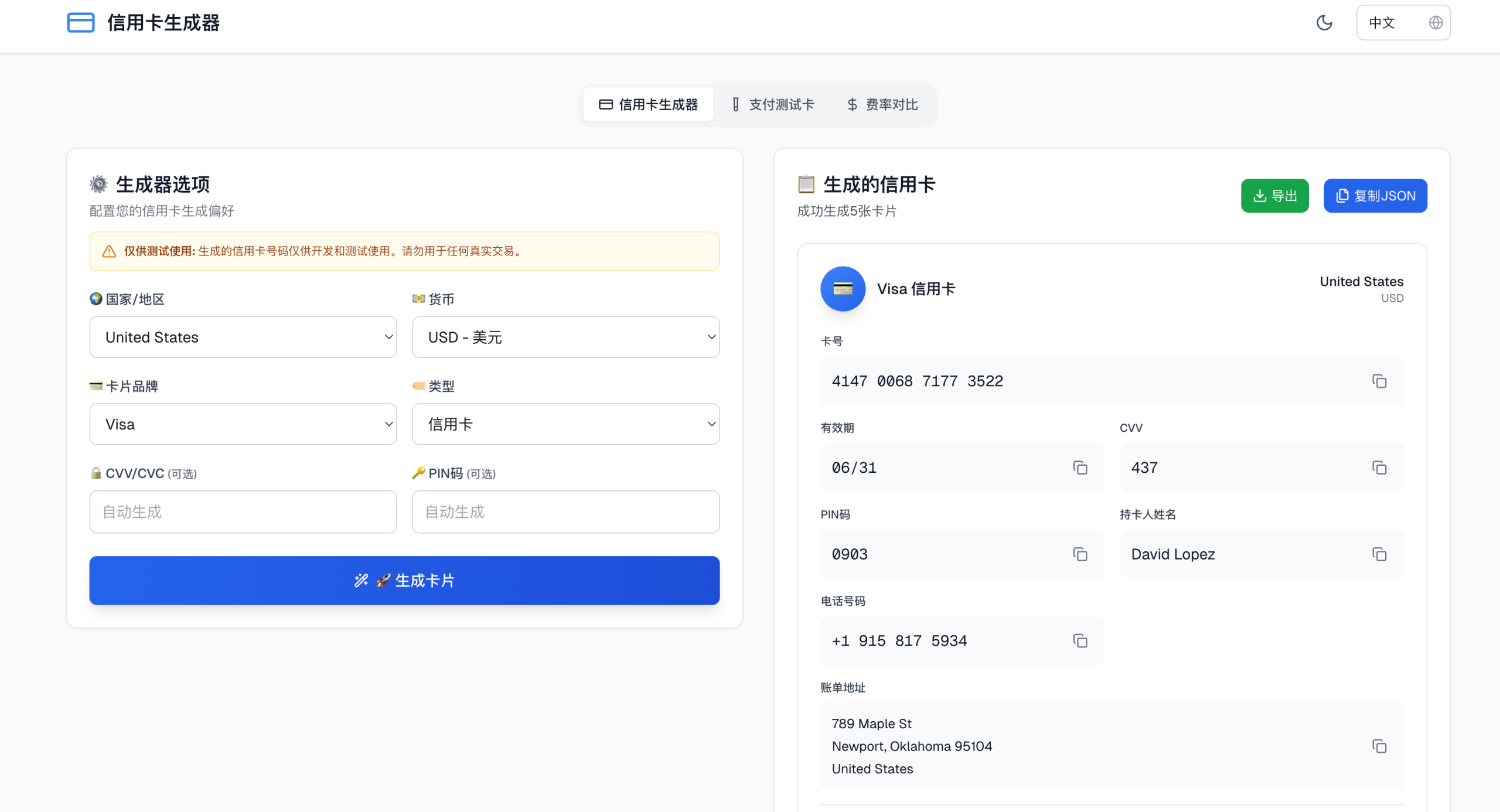Expand the United States country dropdown
This screenshot has height=812, width=1500.
(243, 337)
